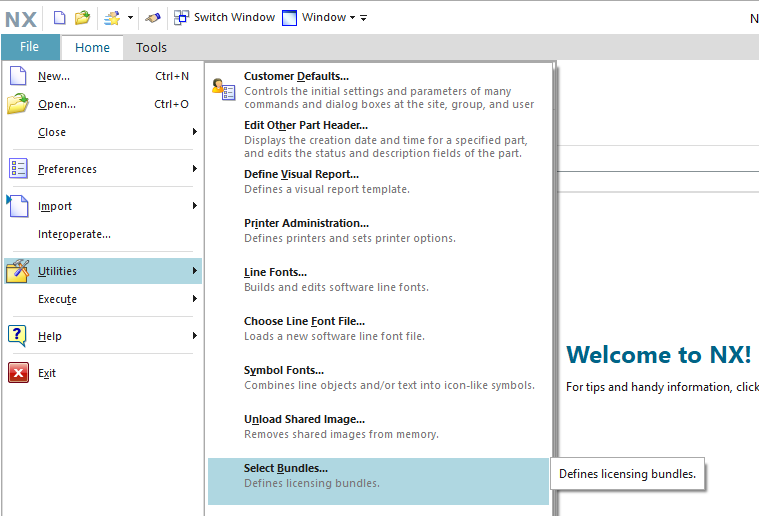Click the Help question mark icon
The image size is (759, 516).
pos(18,336)
